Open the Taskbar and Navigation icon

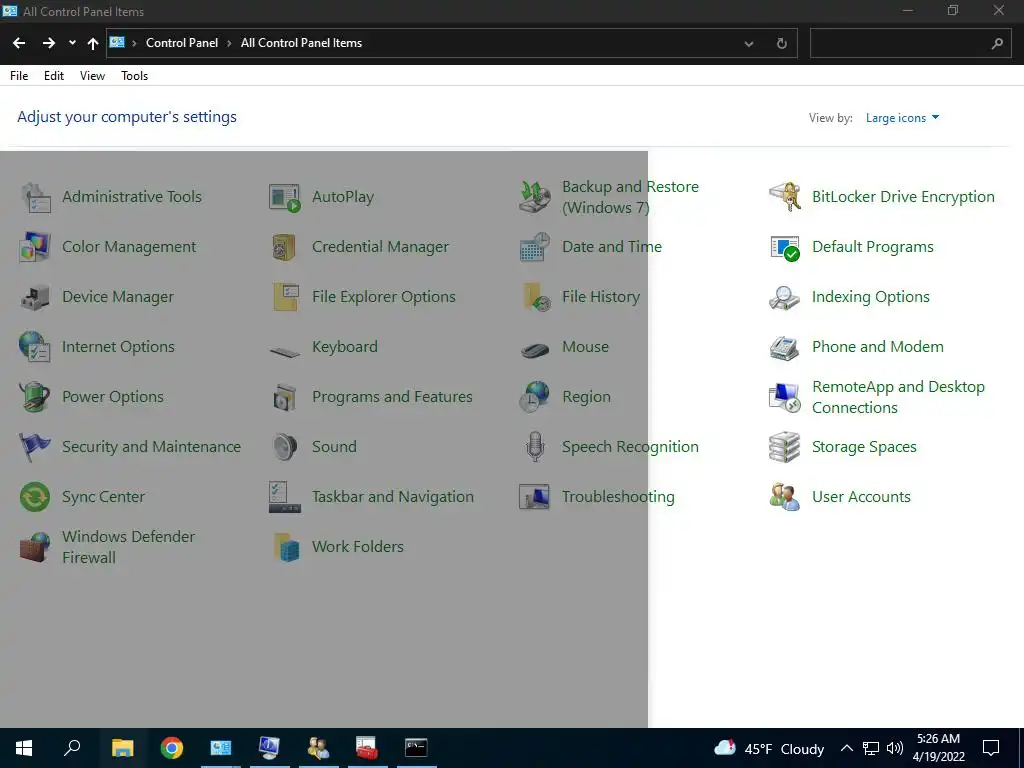tap(285, 497)
